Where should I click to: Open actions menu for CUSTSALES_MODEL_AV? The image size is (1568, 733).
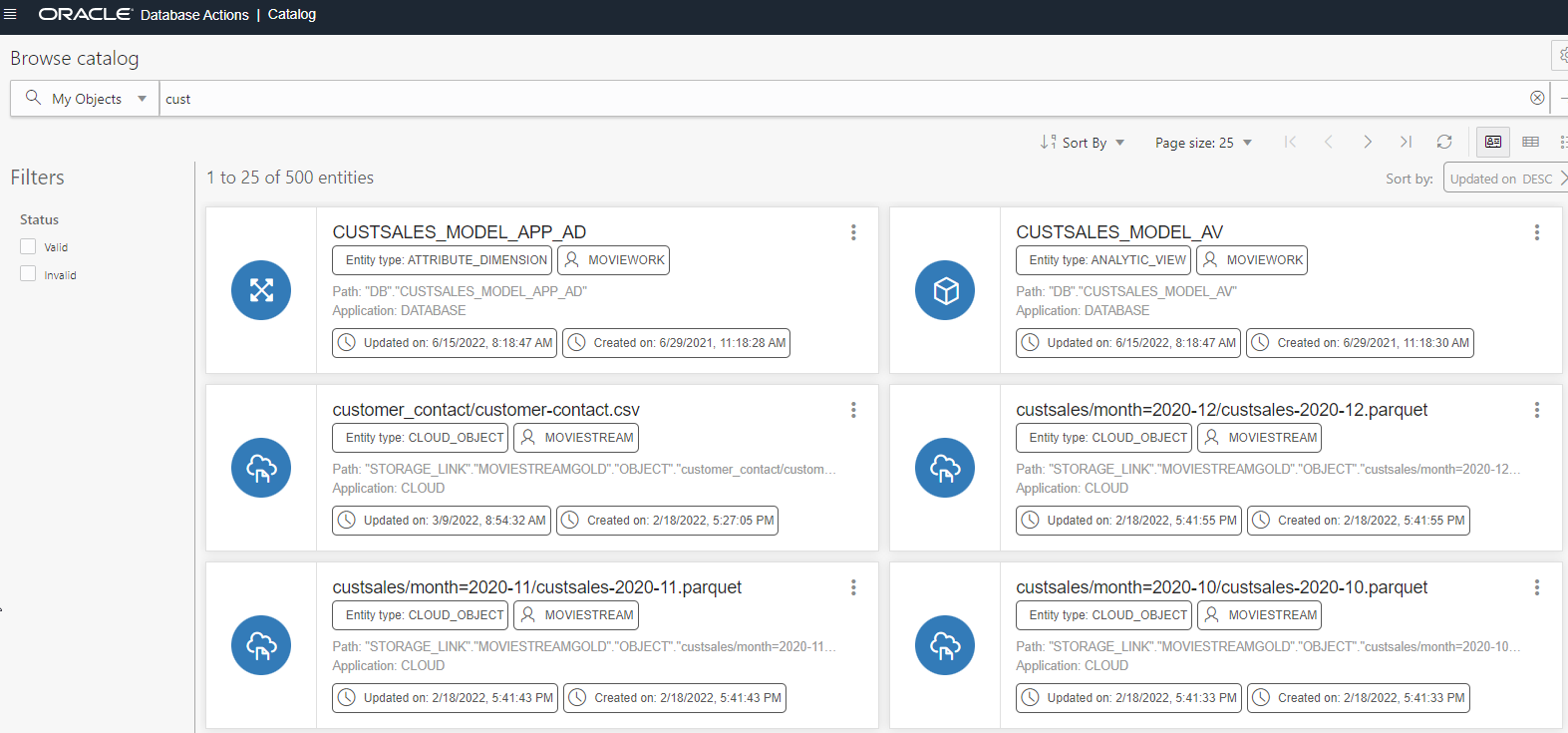pos(1537,232)
